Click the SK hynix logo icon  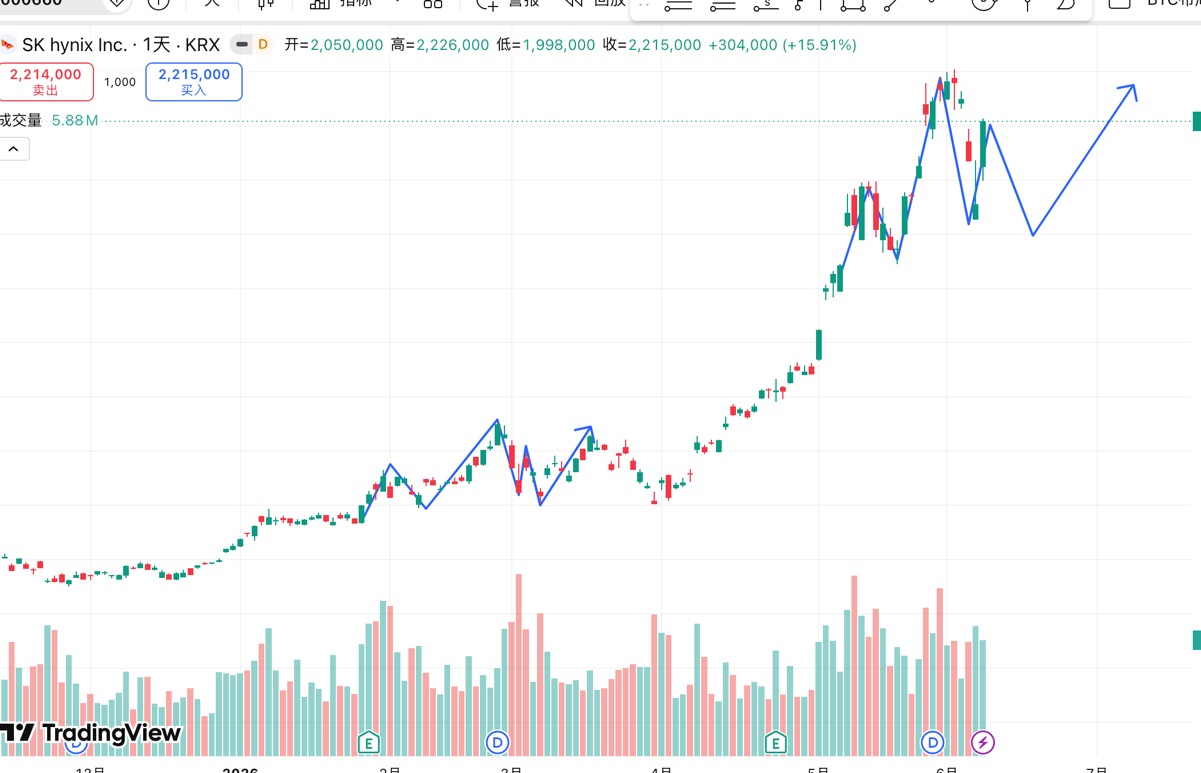8,45
